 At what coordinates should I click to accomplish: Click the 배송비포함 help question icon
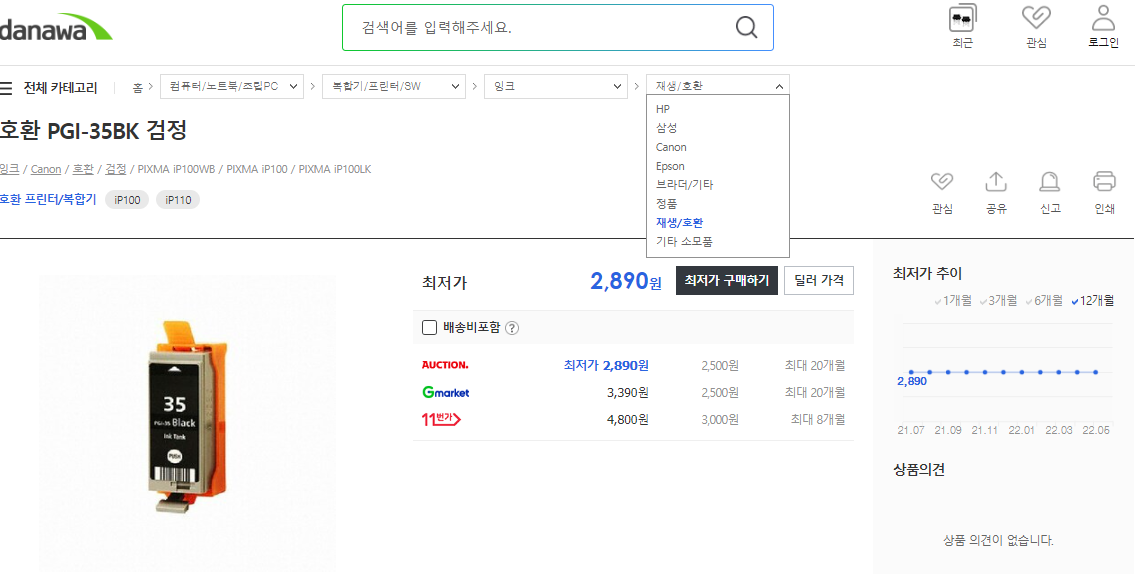click(512, 328)
